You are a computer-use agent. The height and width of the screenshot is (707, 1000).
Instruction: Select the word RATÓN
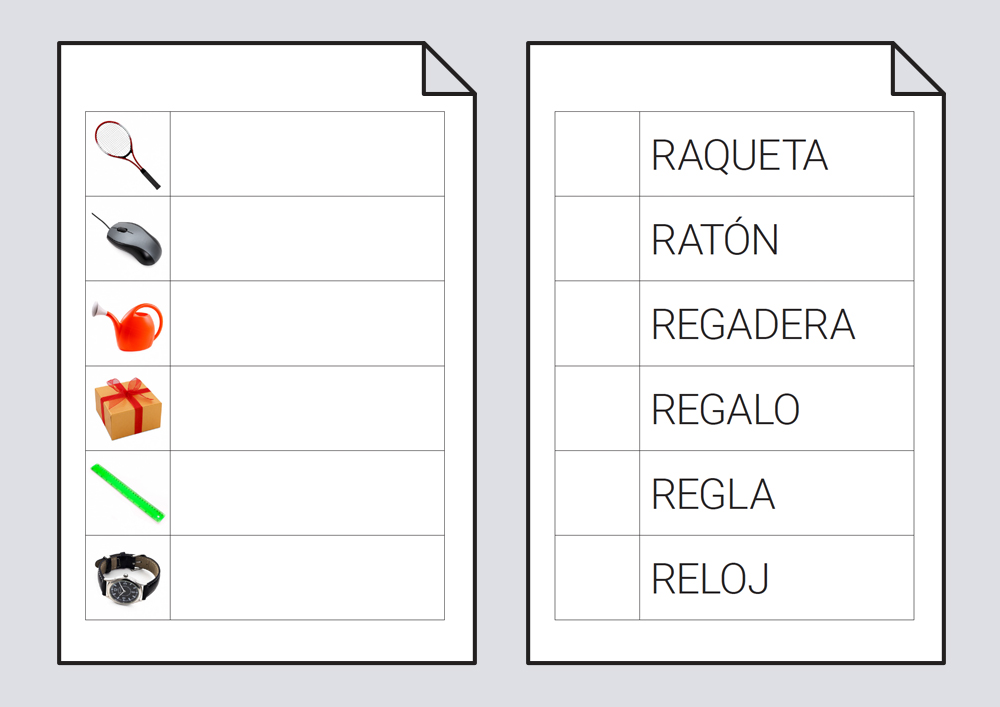tap(714, 240)
